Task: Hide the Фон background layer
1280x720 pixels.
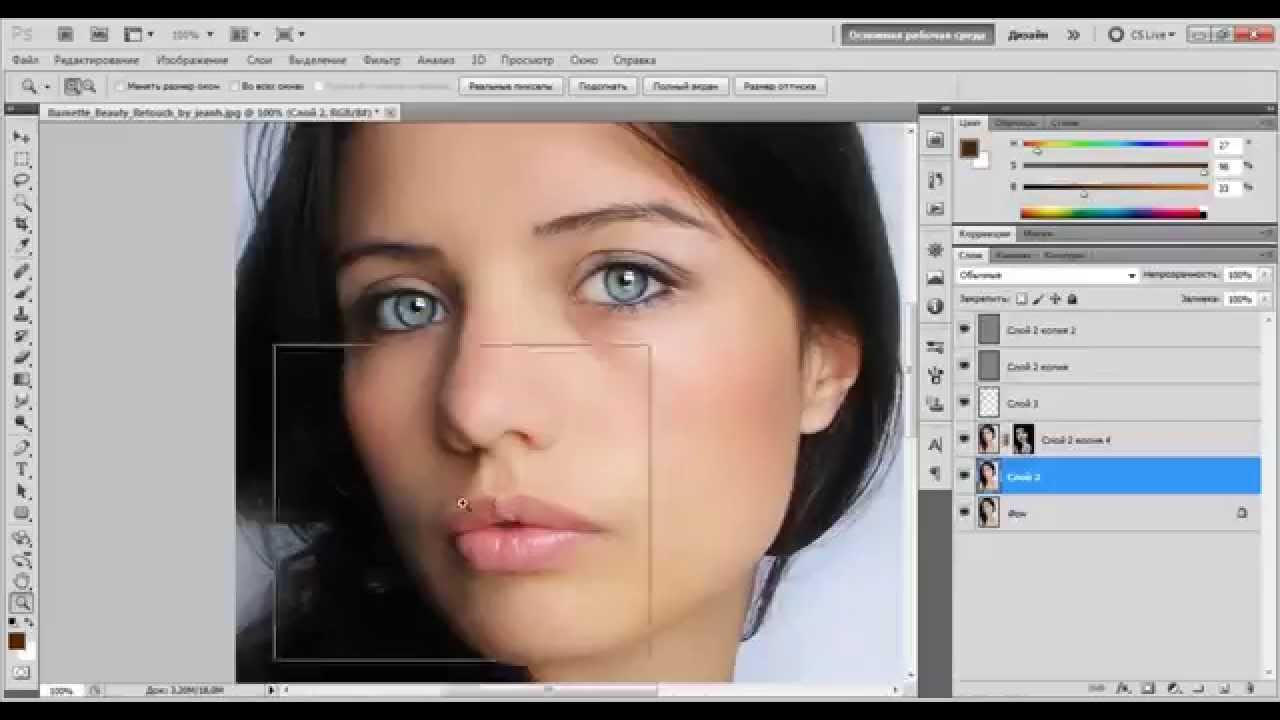Action: pyautogui.click(x=964, y=512)
